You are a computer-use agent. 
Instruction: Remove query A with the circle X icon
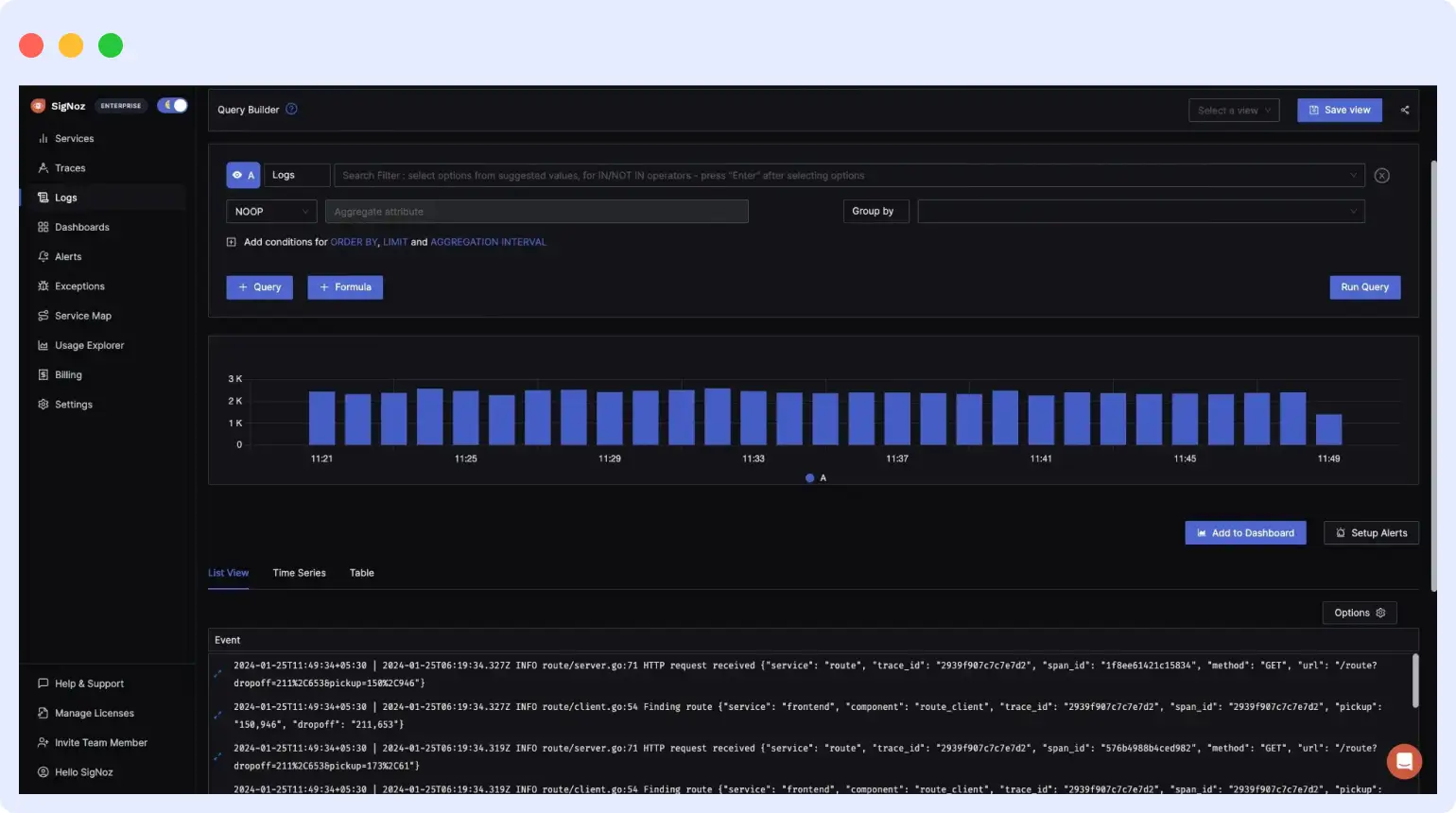(x=1381, y=176)
